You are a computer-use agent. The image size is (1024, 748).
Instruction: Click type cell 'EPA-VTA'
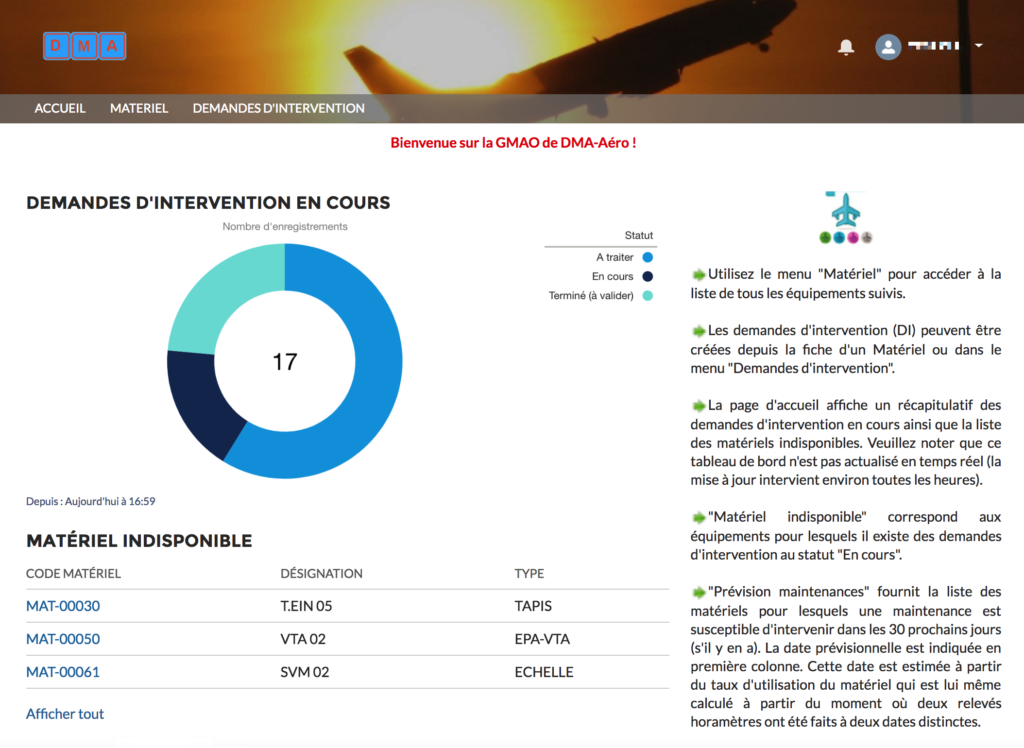[x=542, y=639]
